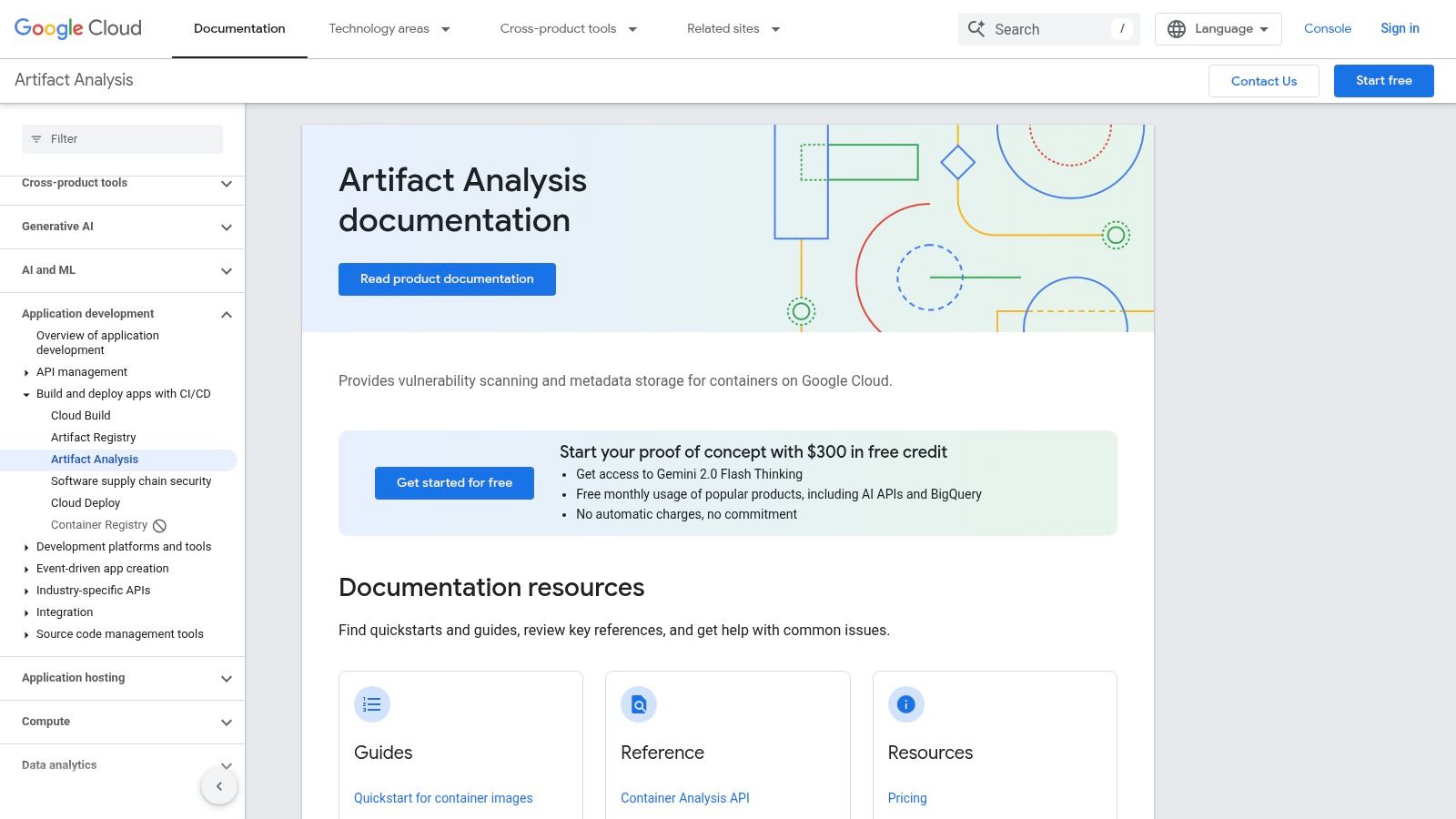Open Quickstart for container images link
The image size is (1456, 819).
(x=443, y=798)
